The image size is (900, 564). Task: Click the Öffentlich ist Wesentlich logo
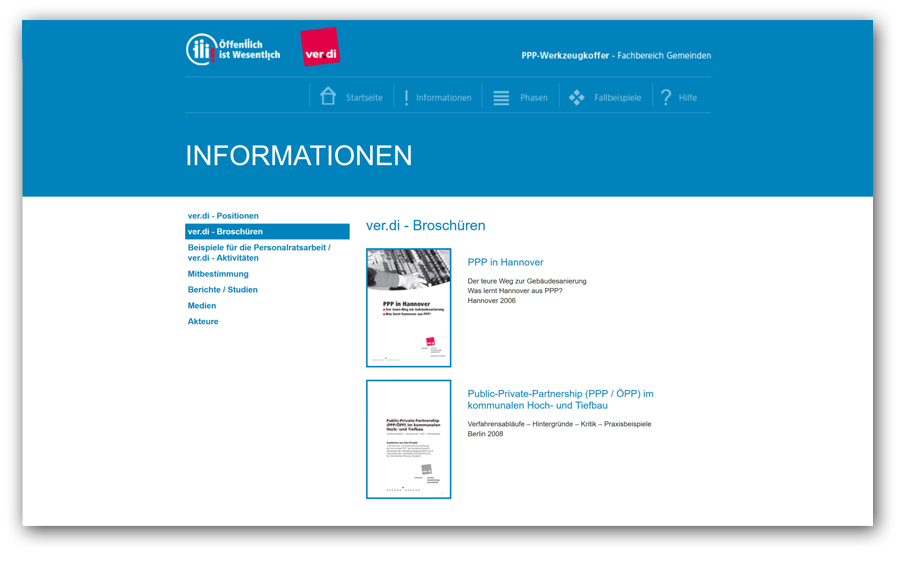(x=233, y=49)
